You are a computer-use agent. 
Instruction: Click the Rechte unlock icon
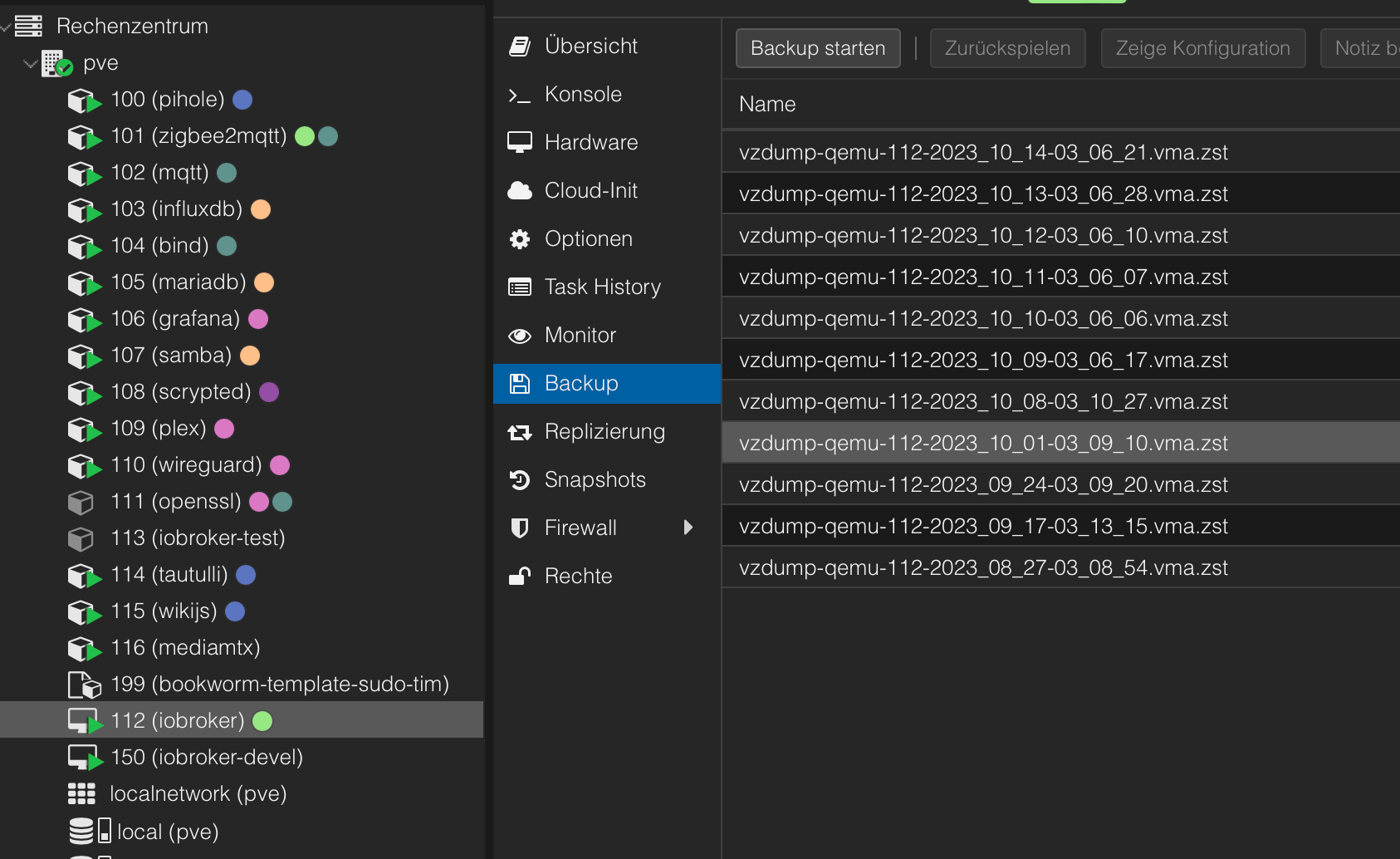click(519, 577)
